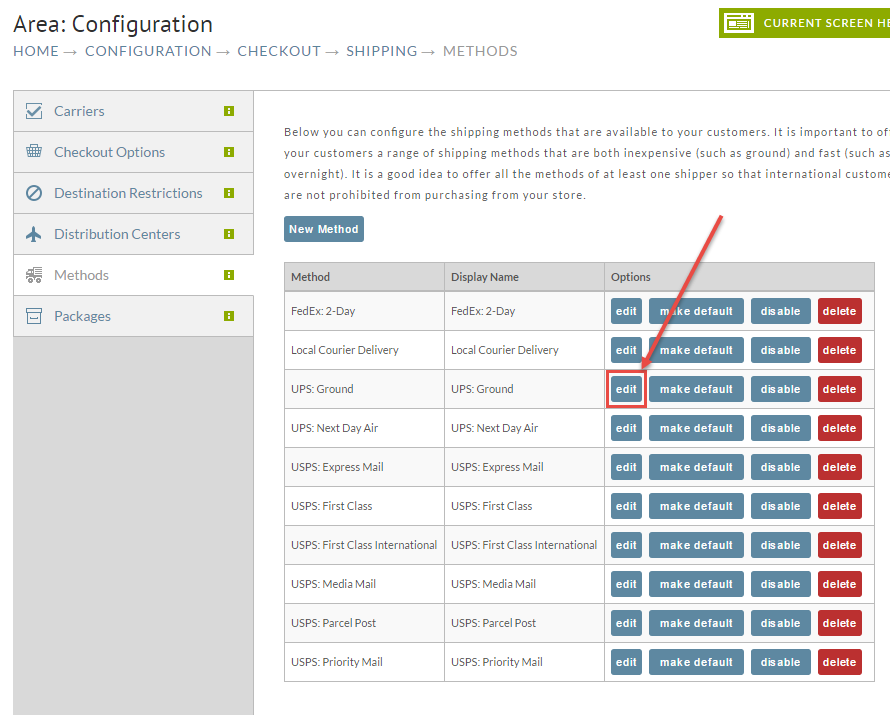The width and height of the screenshot is (890, 715).
Task: Delete UPS: Next Day Air
Action: click(839, 428)
